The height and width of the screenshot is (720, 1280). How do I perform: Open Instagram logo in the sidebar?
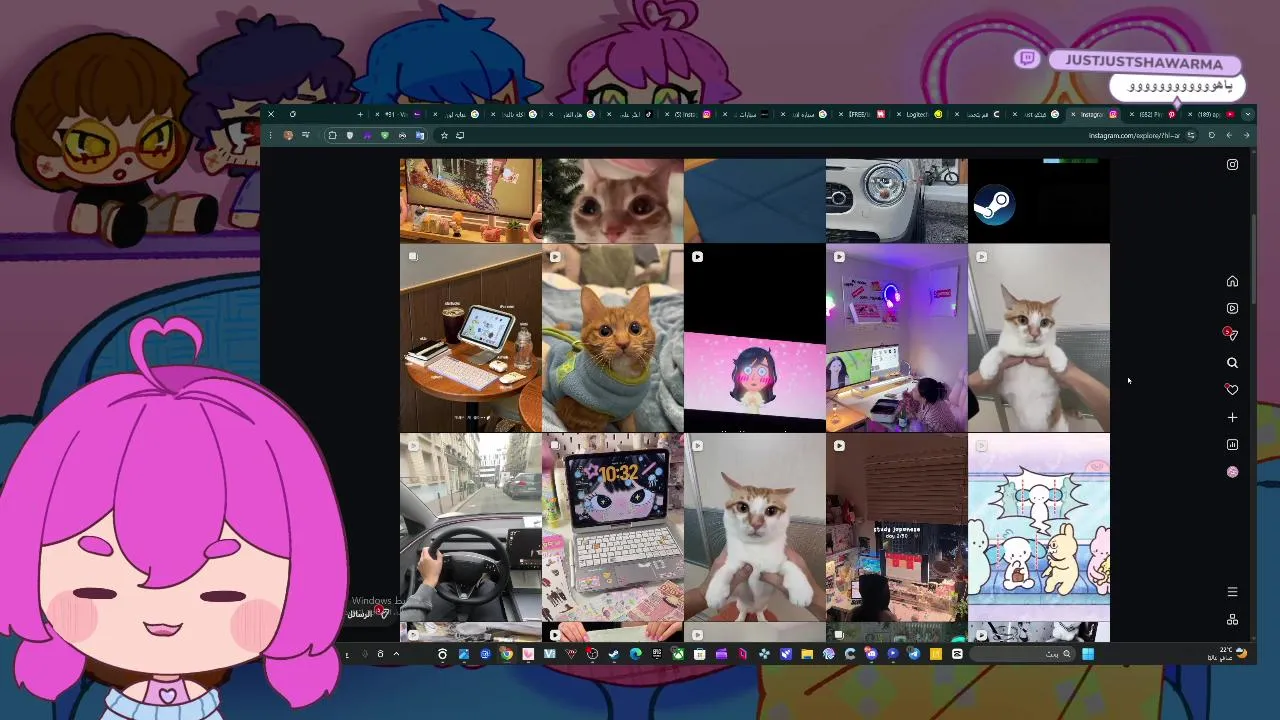pyautogui.click(x=1232, y=165)
